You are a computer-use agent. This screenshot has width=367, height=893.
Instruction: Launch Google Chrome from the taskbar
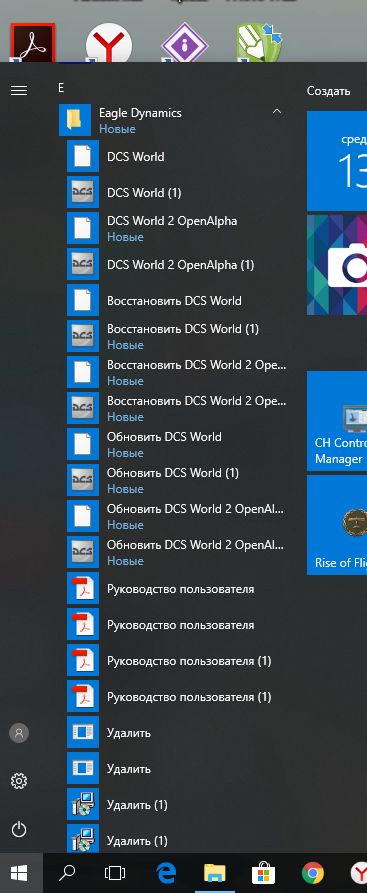[312, 872]
